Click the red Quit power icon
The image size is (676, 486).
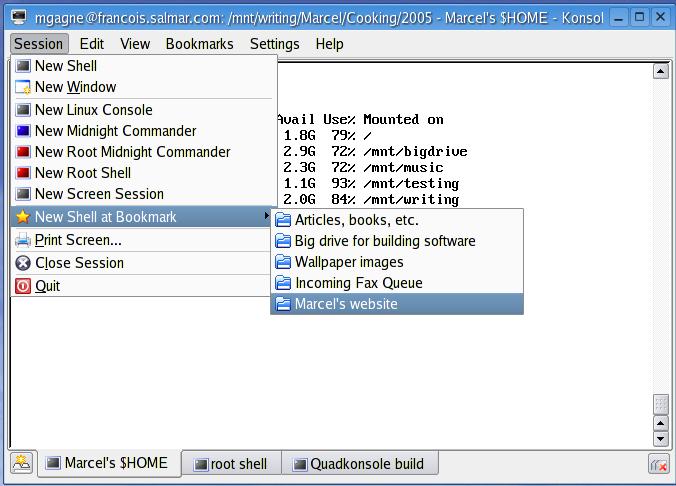coord(23,286)
